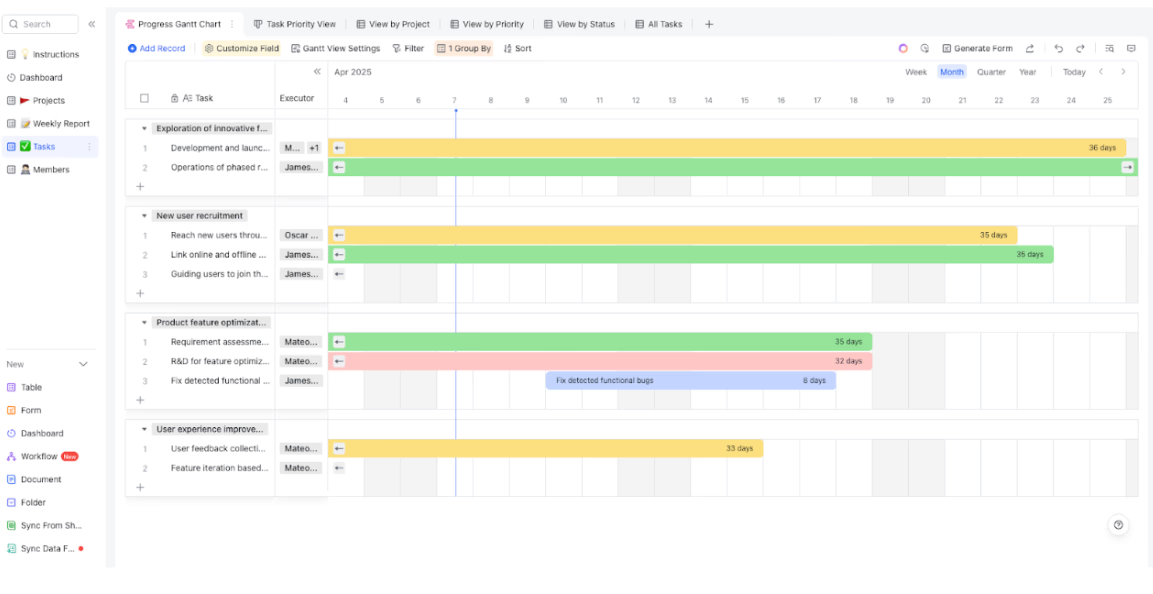The image size is (1153, 594).
Task: Click the pink 32 days Gantt bar
Action: coord(600,362)
